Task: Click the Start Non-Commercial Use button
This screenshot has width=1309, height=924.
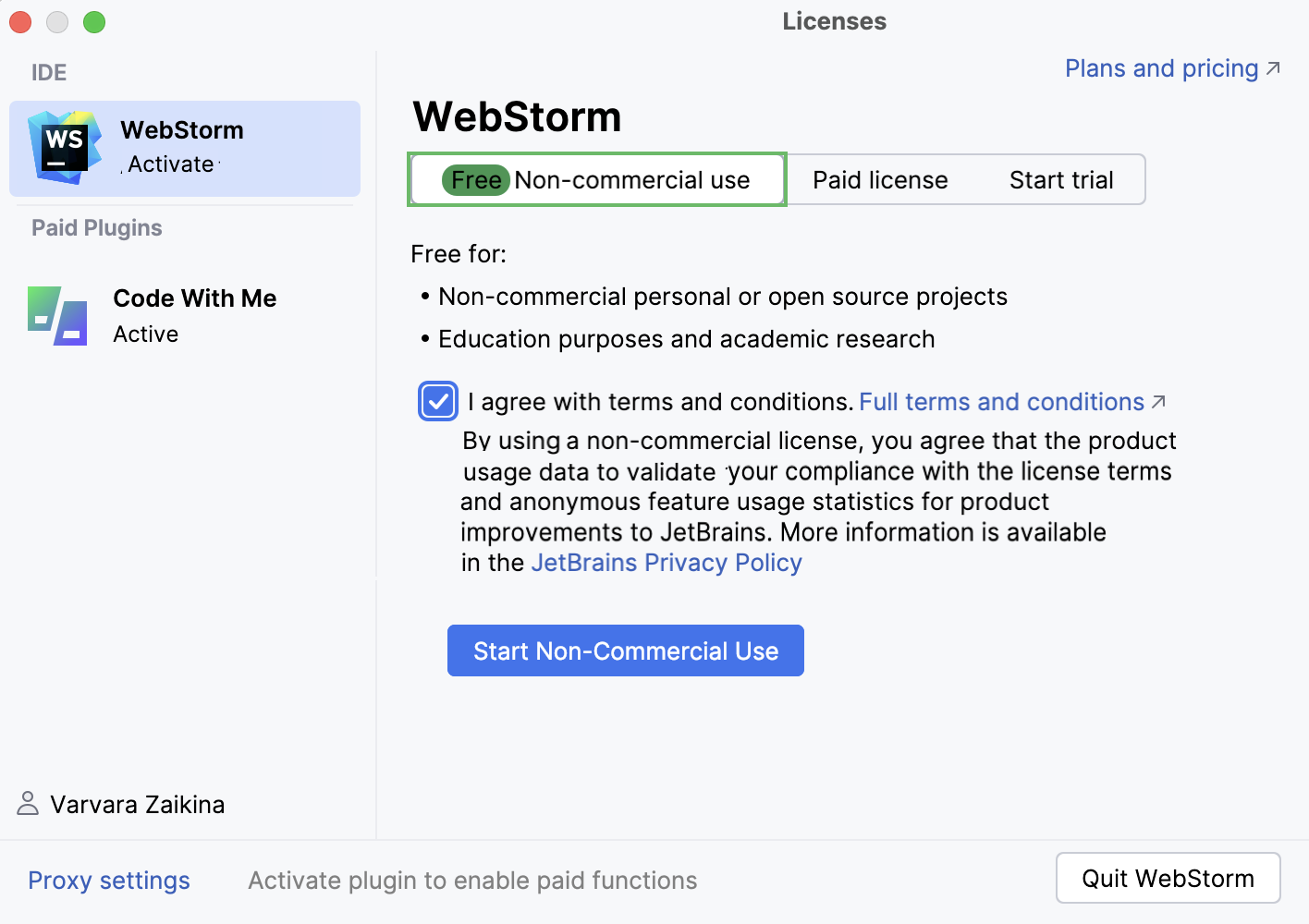Action: click(x=626, y=650)
